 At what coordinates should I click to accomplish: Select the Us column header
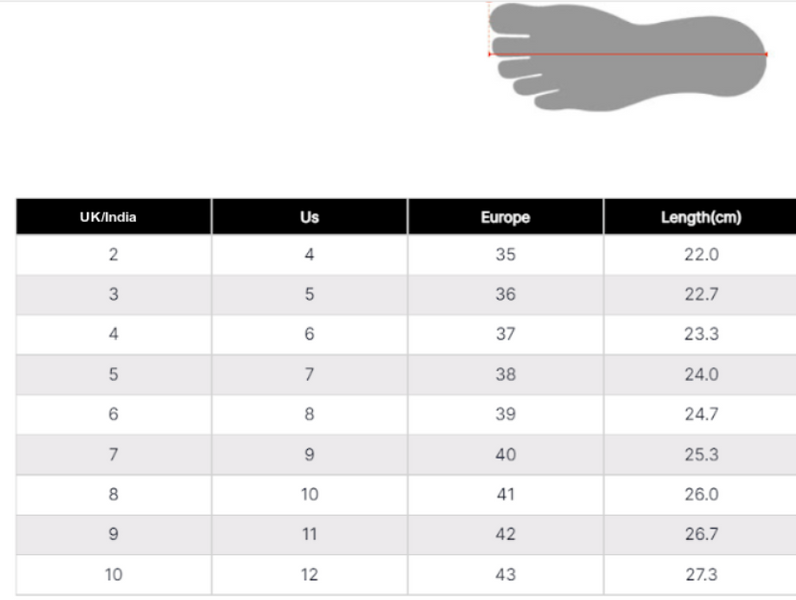pyautogui.click(x=309, y=217)
